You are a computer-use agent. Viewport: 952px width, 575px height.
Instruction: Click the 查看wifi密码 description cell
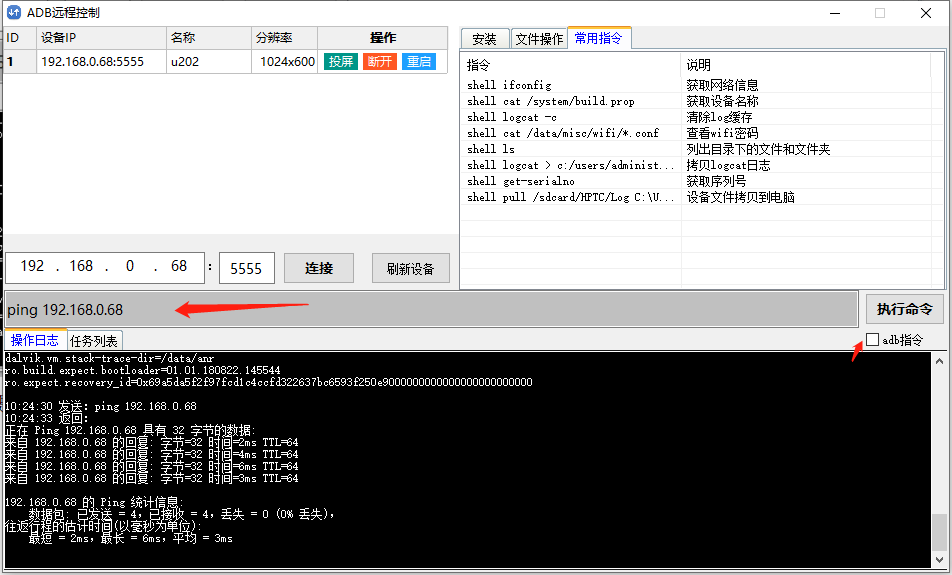point(722,133)
